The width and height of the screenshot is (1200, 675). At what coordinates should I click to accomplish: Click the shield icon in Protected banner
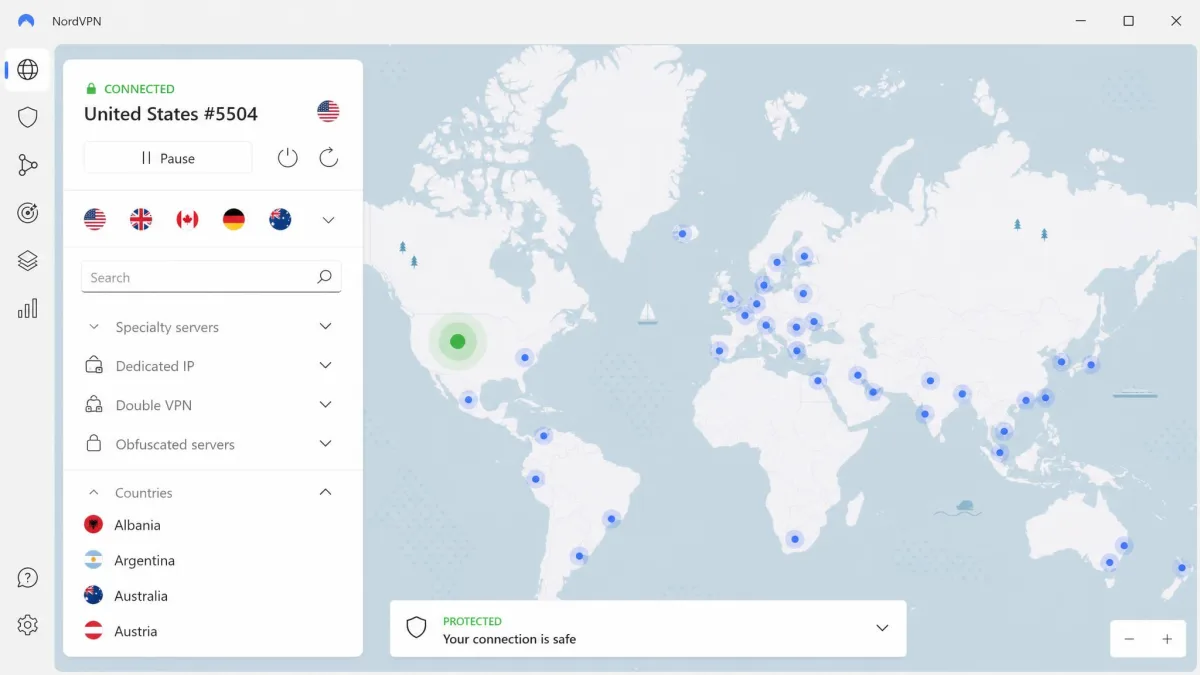point(416,628)
